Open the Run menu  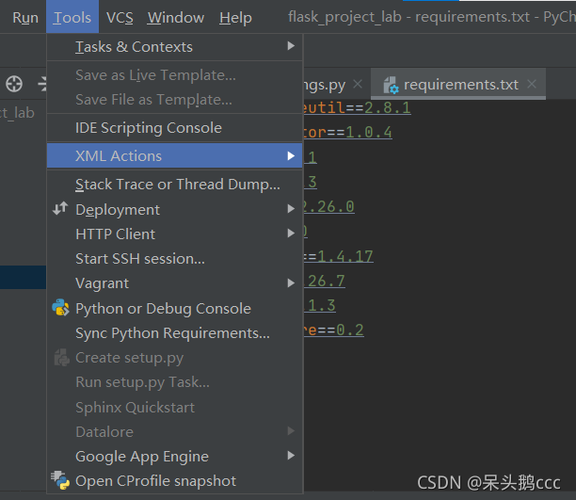point(25,18)
